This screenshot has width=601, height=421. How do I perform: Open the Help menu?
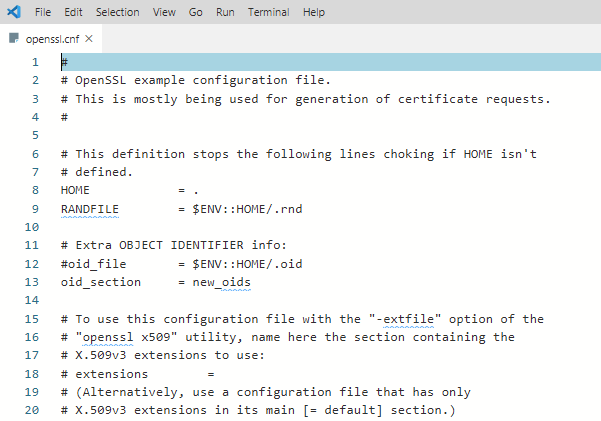[314, 12]
